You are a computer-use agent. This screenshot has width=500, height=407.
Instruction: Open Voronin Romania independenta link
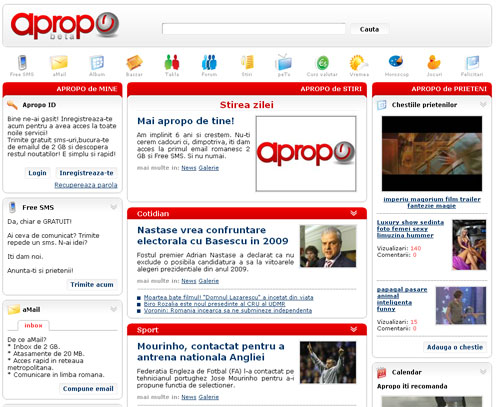tap(228, 311)
